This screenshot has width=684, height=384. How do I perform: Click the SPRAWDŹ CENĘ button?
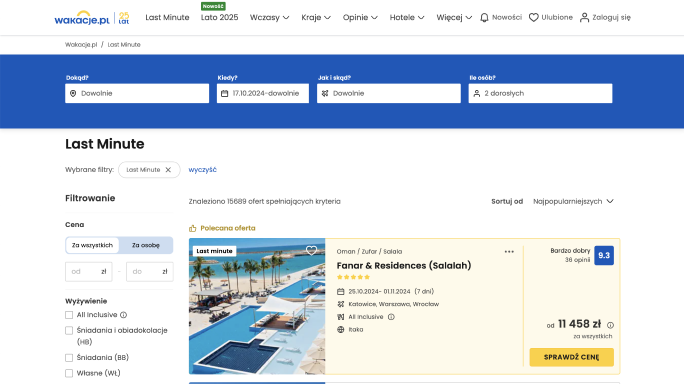pyautogui.click(x=571, y=357)
